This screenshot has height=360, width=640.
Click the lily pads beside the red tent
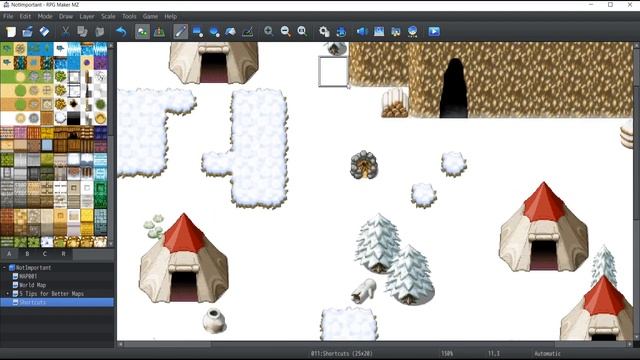tap(153, 227)
